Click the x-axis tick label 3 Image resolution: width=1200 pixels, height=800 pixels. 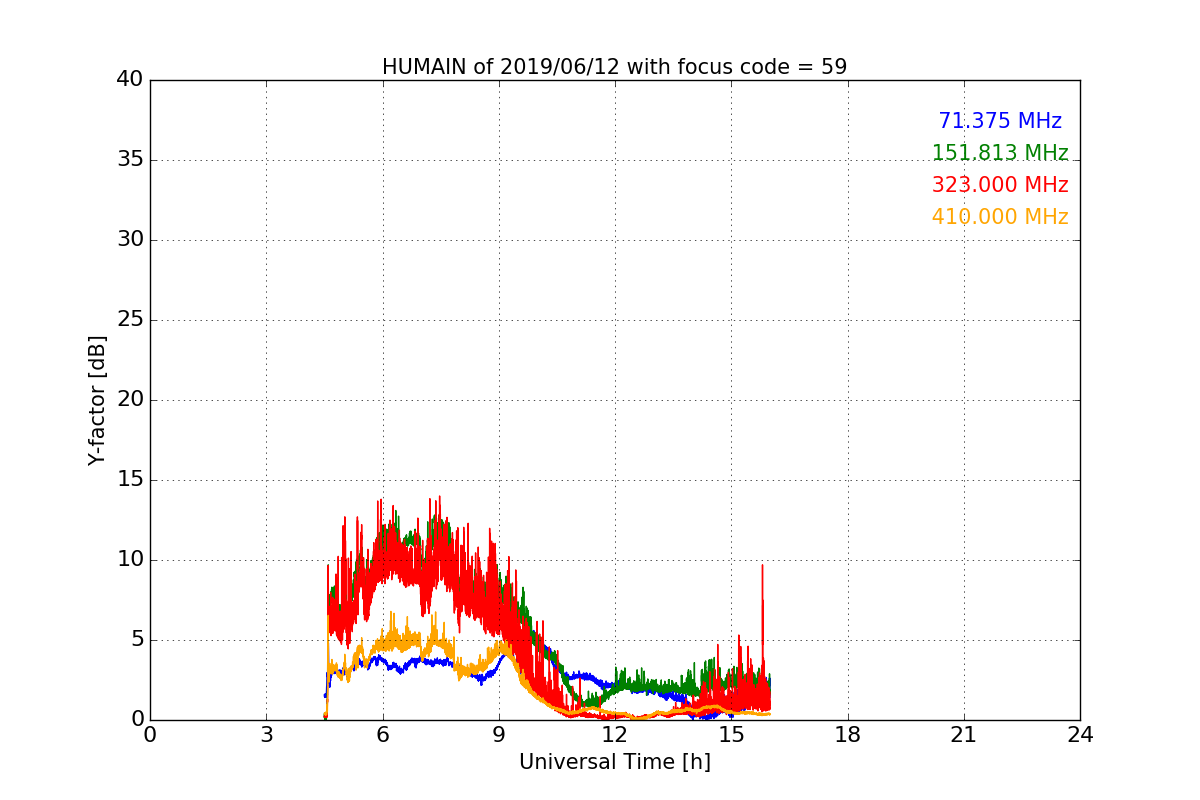tap(266, 735)
